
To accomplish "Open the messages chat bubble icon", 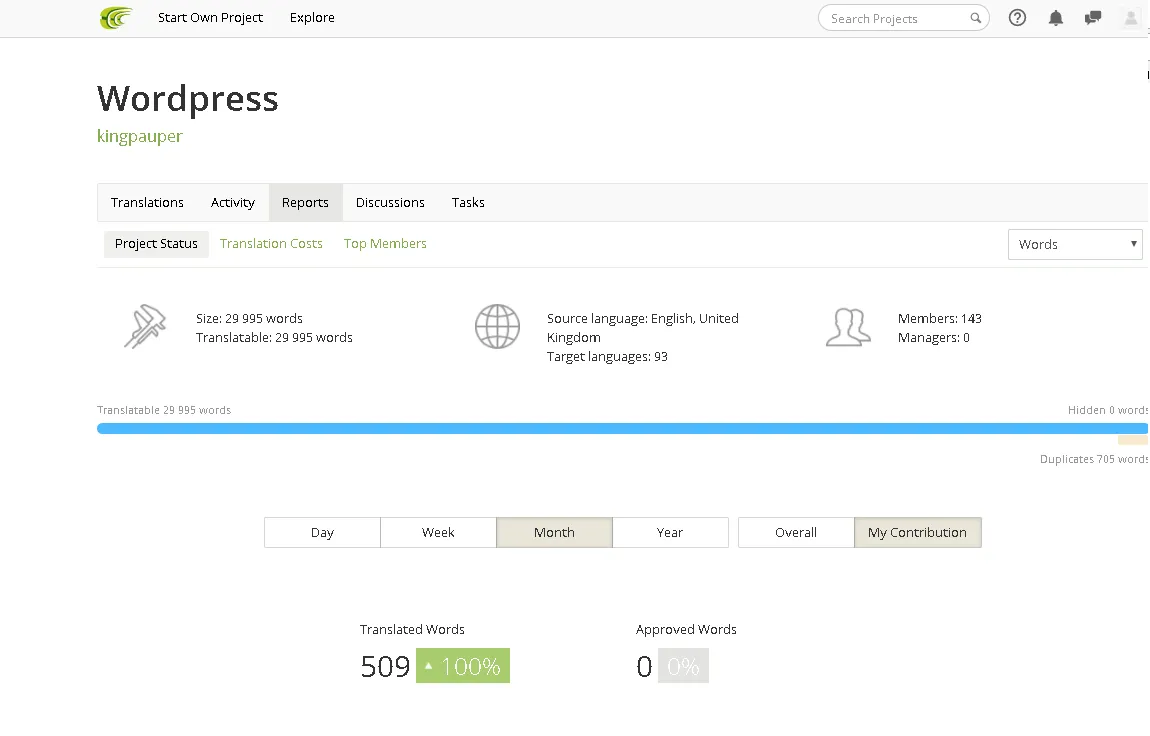I will coord(1093,18).
